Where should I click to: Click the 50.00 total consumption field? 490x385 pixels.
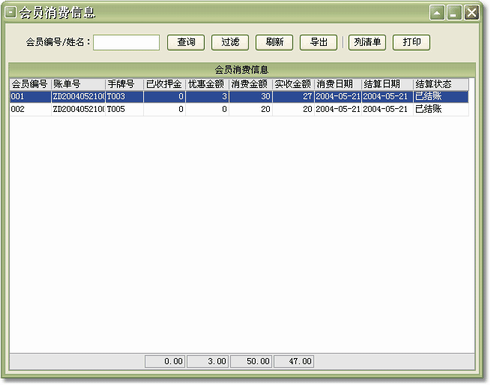(251, 361)
